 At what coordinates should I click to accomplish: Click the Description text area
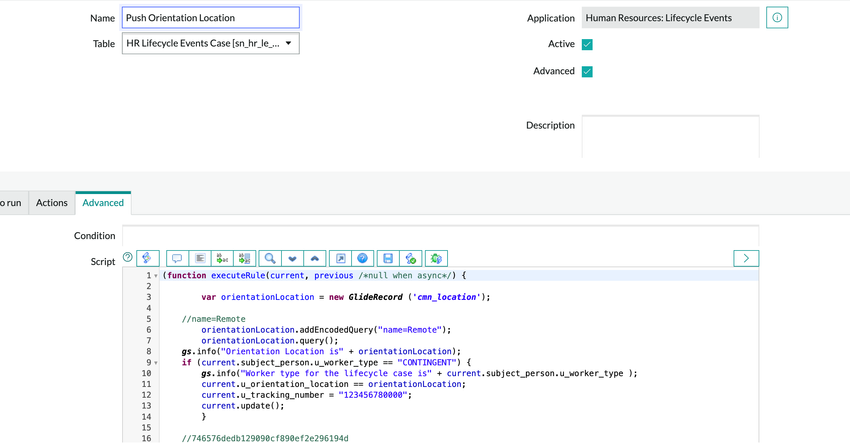pos(671,137)
